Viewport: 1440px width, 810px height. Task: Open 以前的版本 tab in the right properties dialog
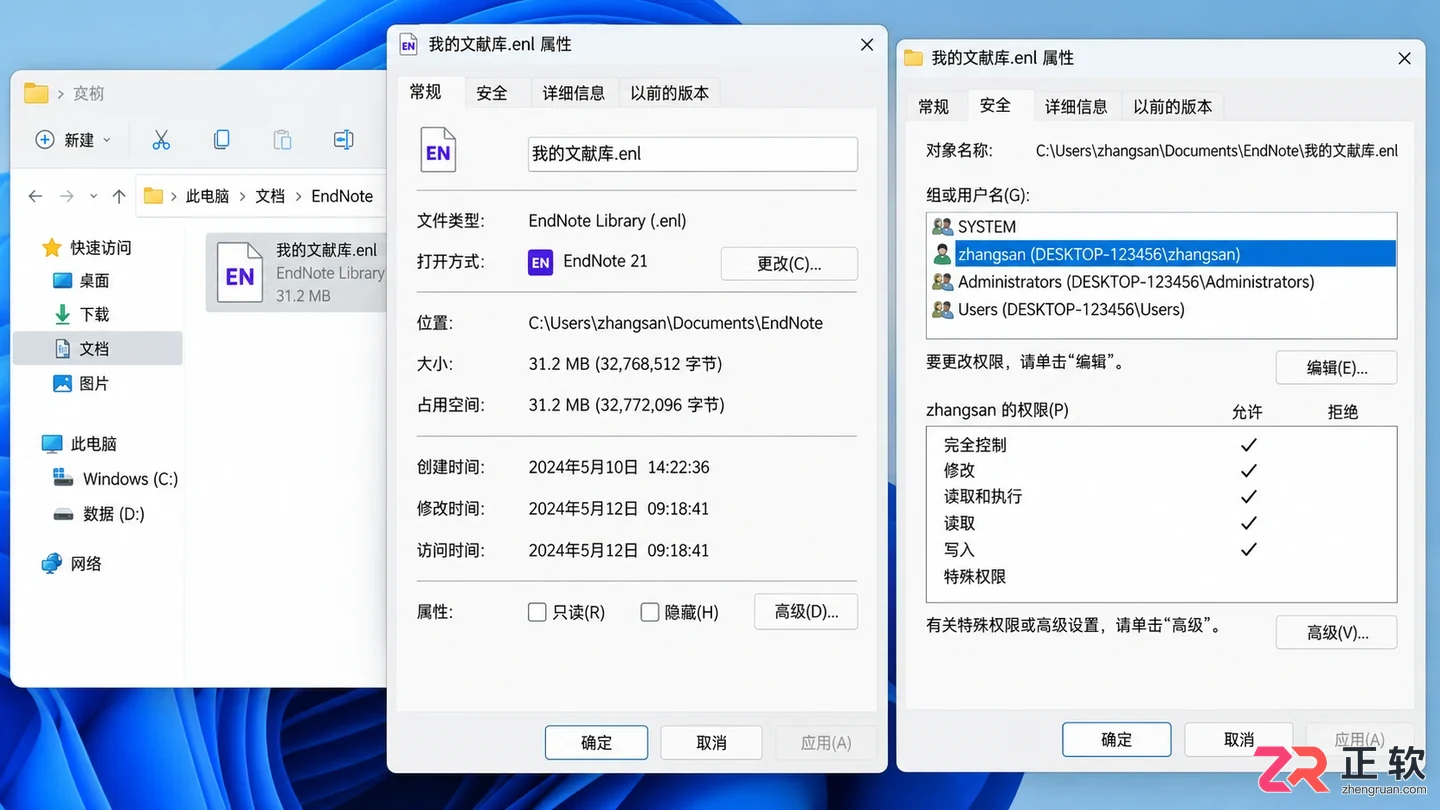1173,106
